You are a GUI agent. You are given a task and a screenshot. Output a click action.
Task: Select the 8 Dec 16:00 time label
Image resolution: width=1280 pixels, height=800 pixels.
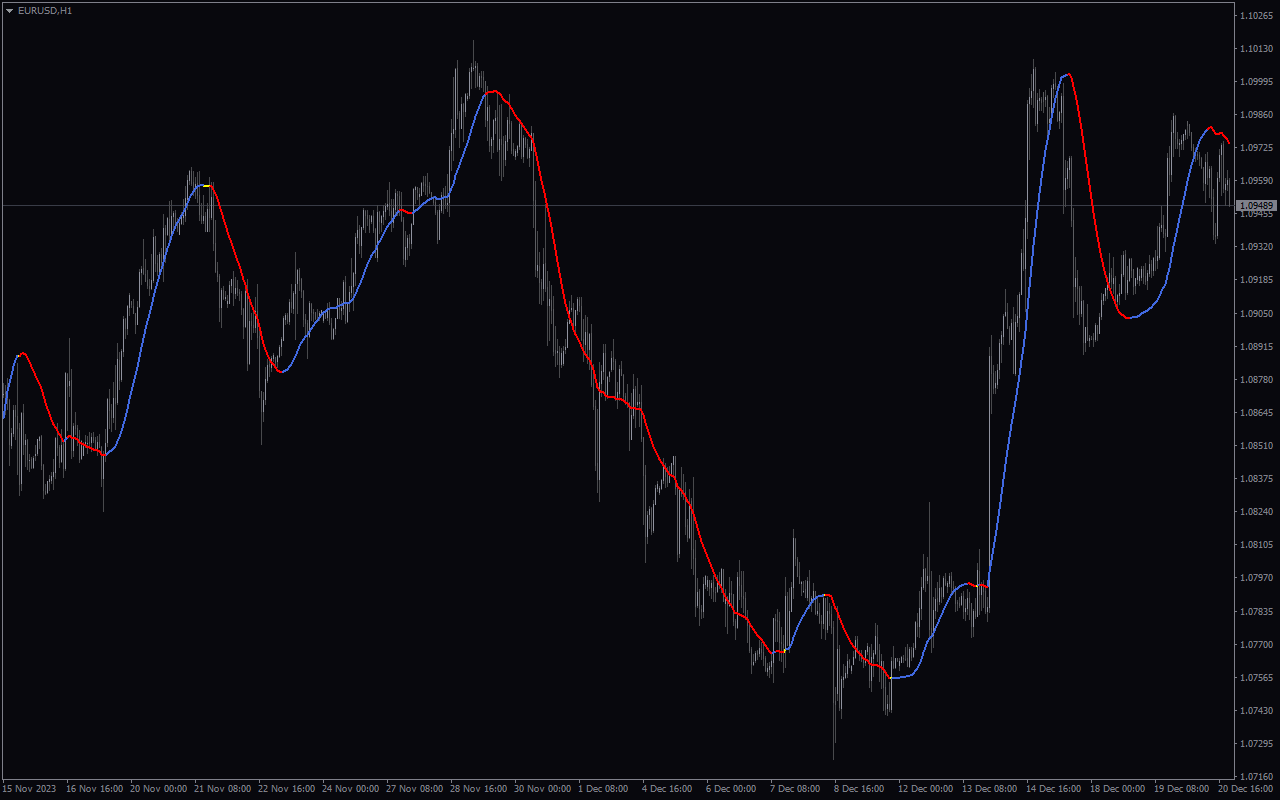click(859, 789)
